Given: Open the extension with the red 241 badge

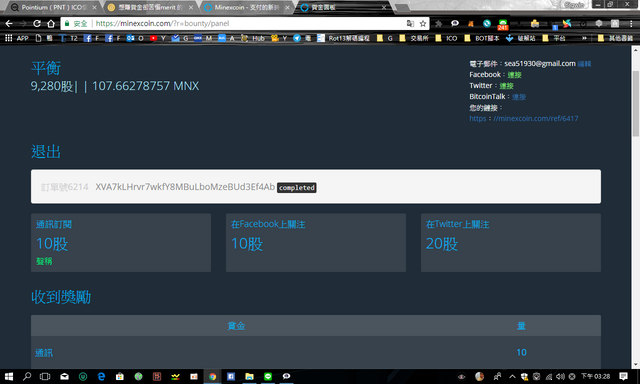Looking at the screenshot, I should [502, 24].
